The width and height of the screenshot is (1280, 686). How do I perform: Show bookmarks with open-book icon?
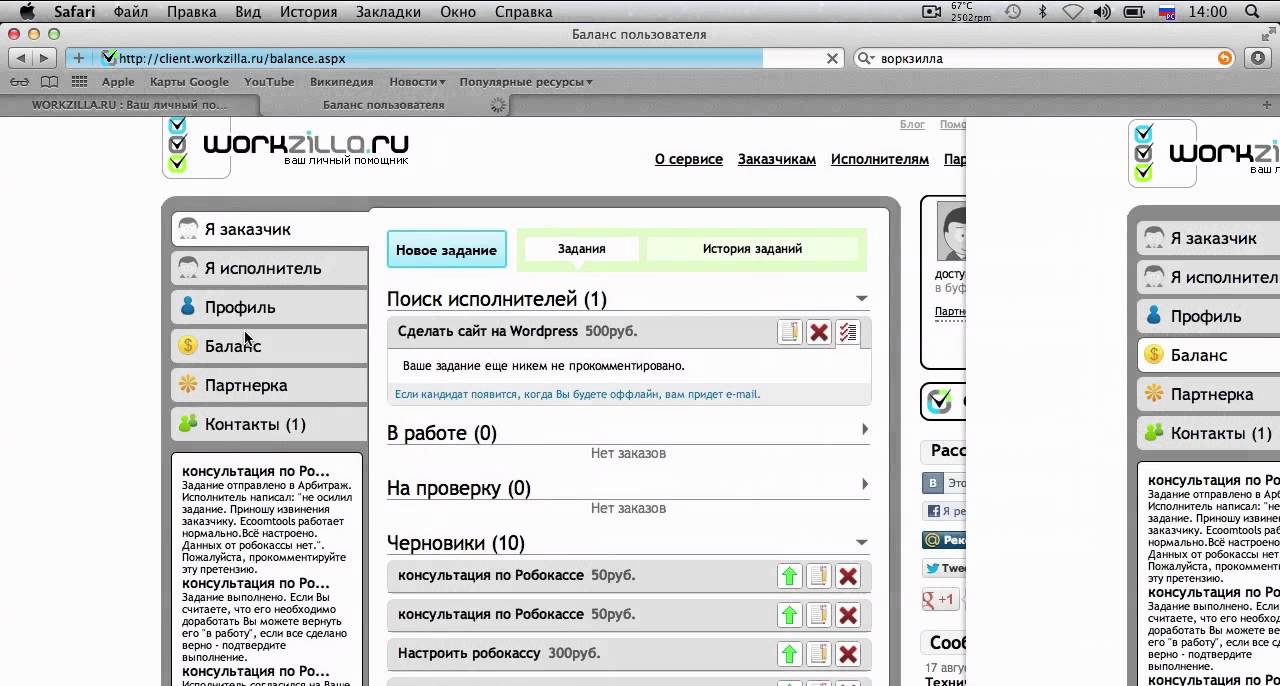(x=50, y=82)
